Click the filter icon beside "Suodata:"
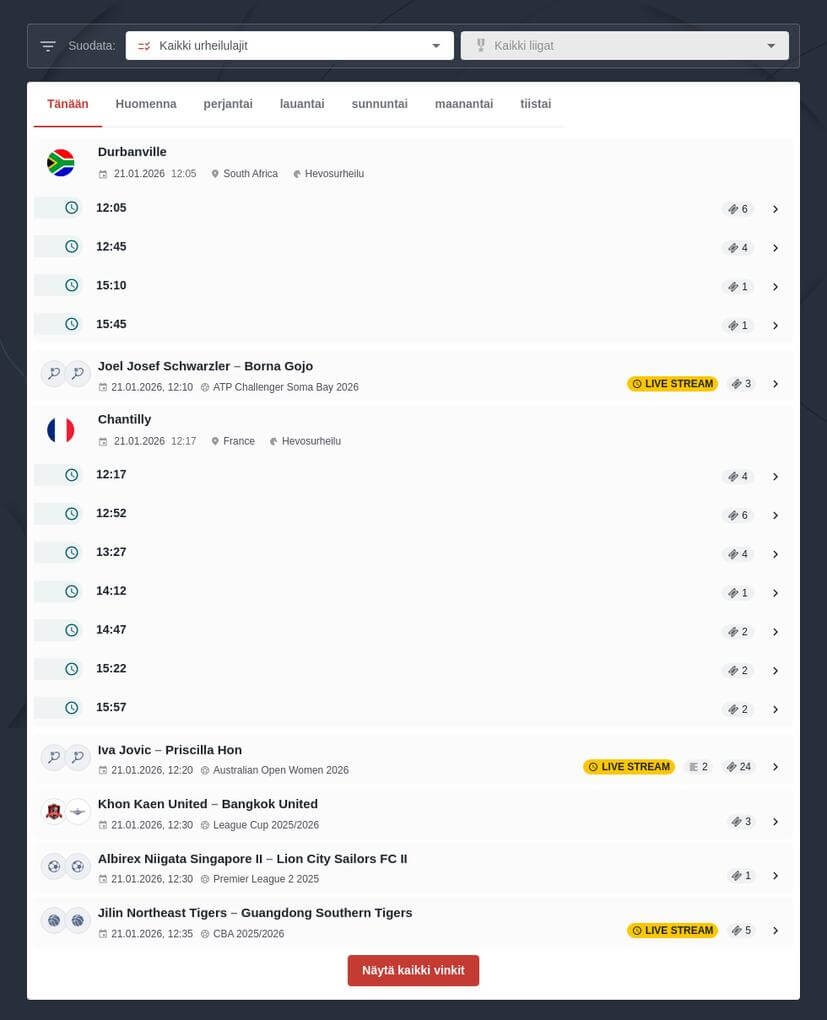 [x=47, y=45]
